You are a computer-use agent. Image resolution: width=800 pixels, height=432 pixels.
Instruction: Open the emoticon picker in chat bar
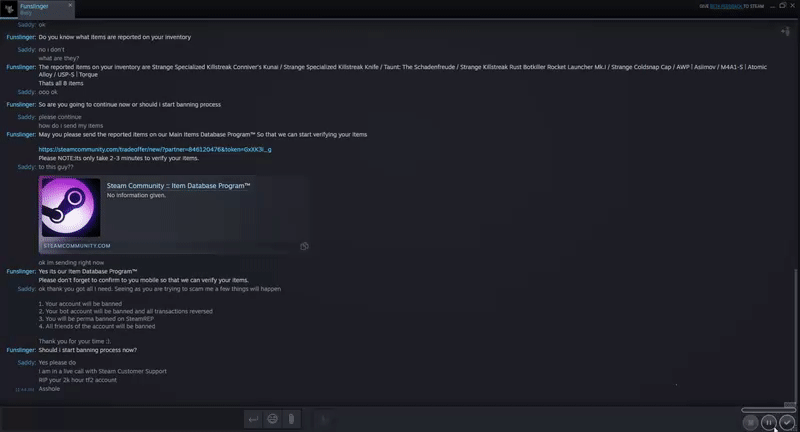tap(272, 419)
